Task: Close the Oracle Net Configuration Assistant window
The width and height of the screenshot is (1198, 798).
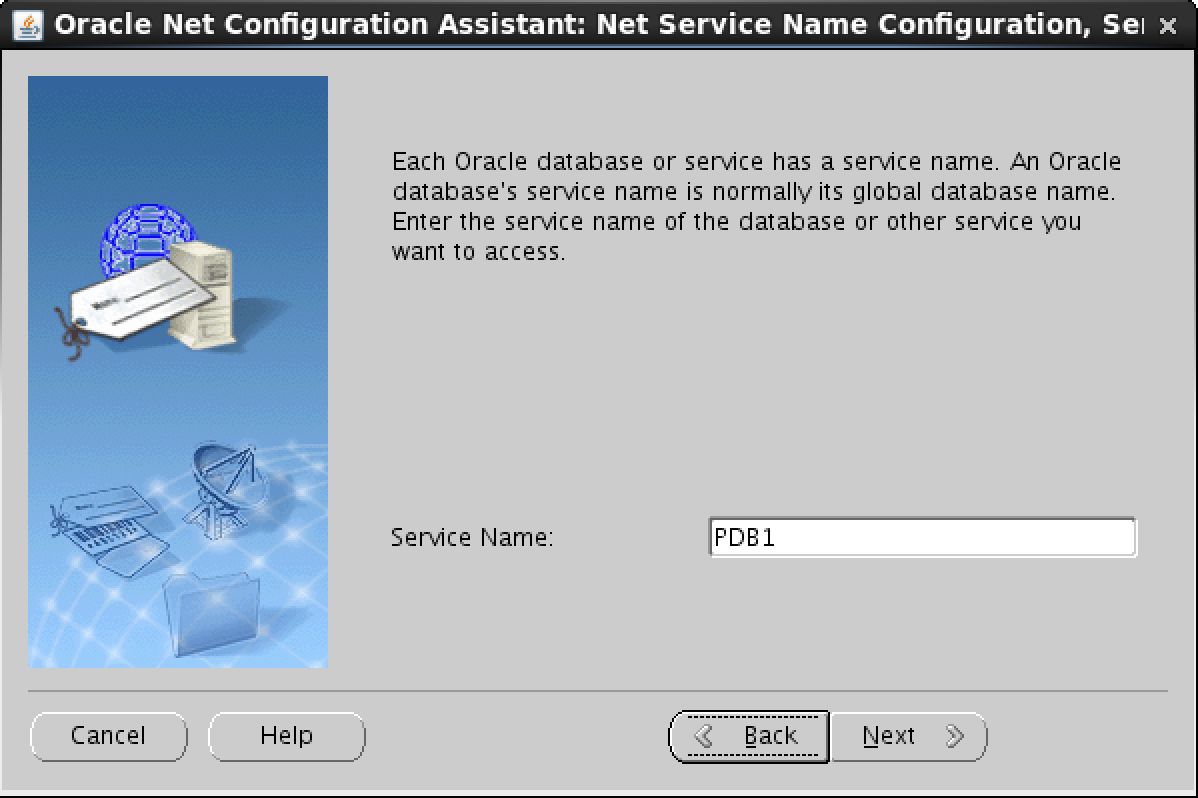Action: (x=1167, y=27)
